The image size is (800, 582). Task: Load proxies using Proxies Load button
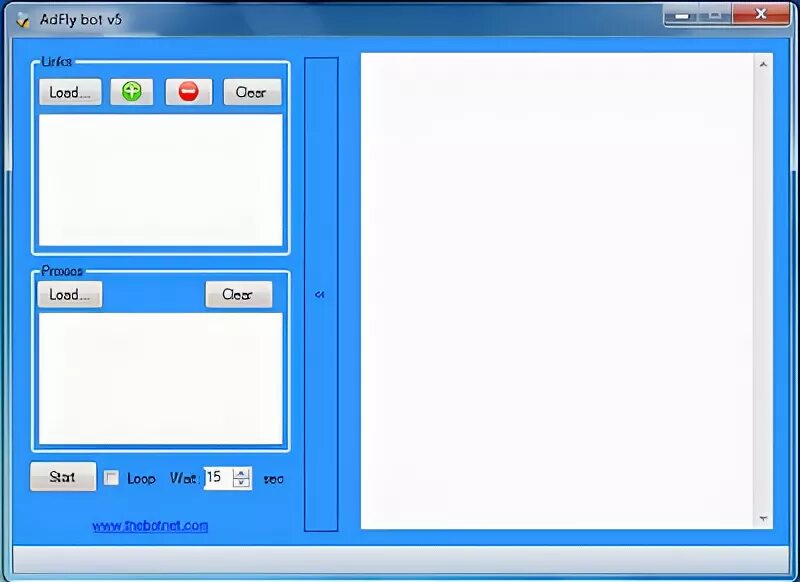tap(70, 294)
